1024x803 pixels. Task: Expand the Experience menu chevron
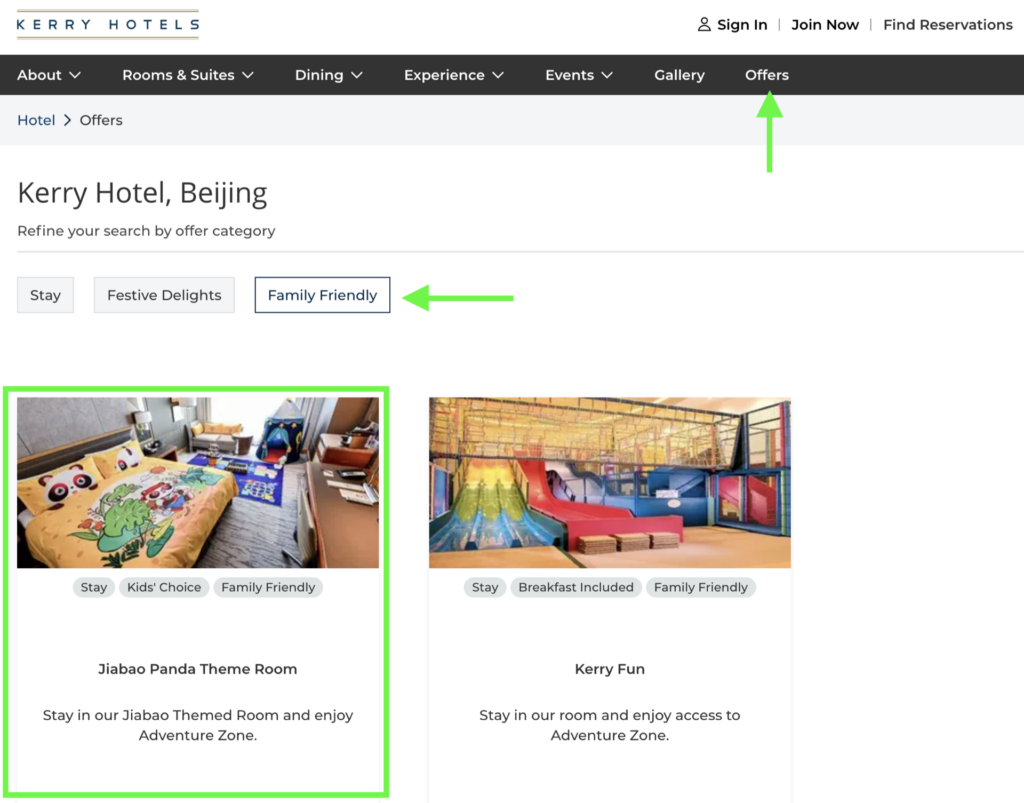pos(498,75)
